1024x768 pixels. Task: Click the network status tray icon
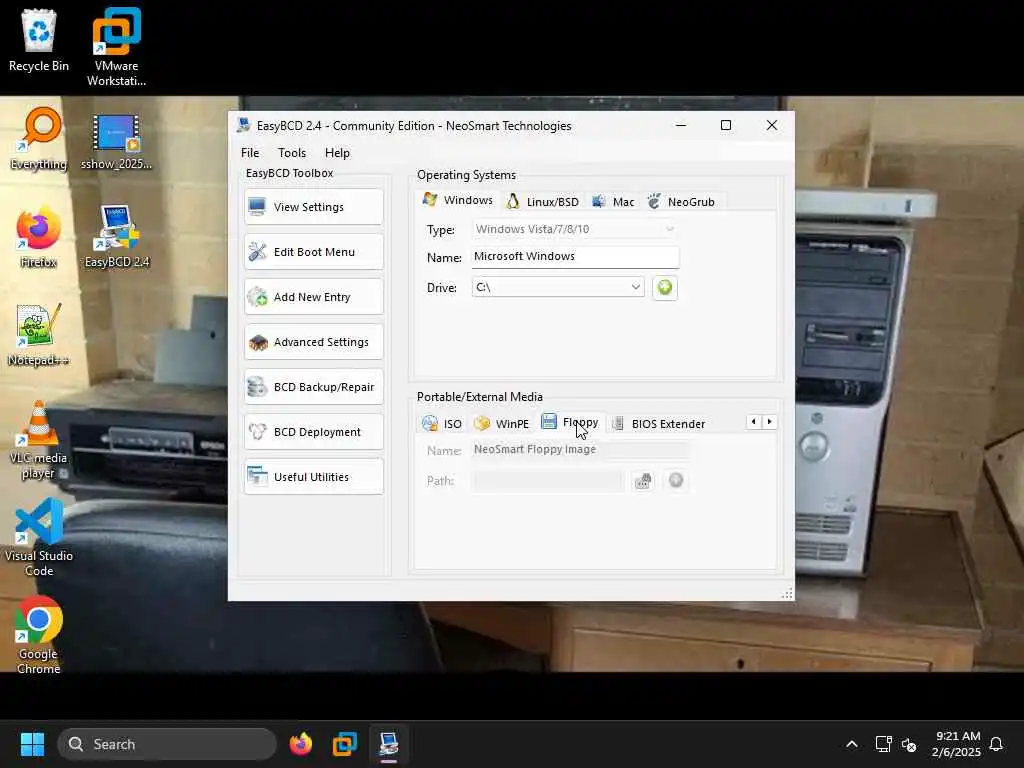884,744
